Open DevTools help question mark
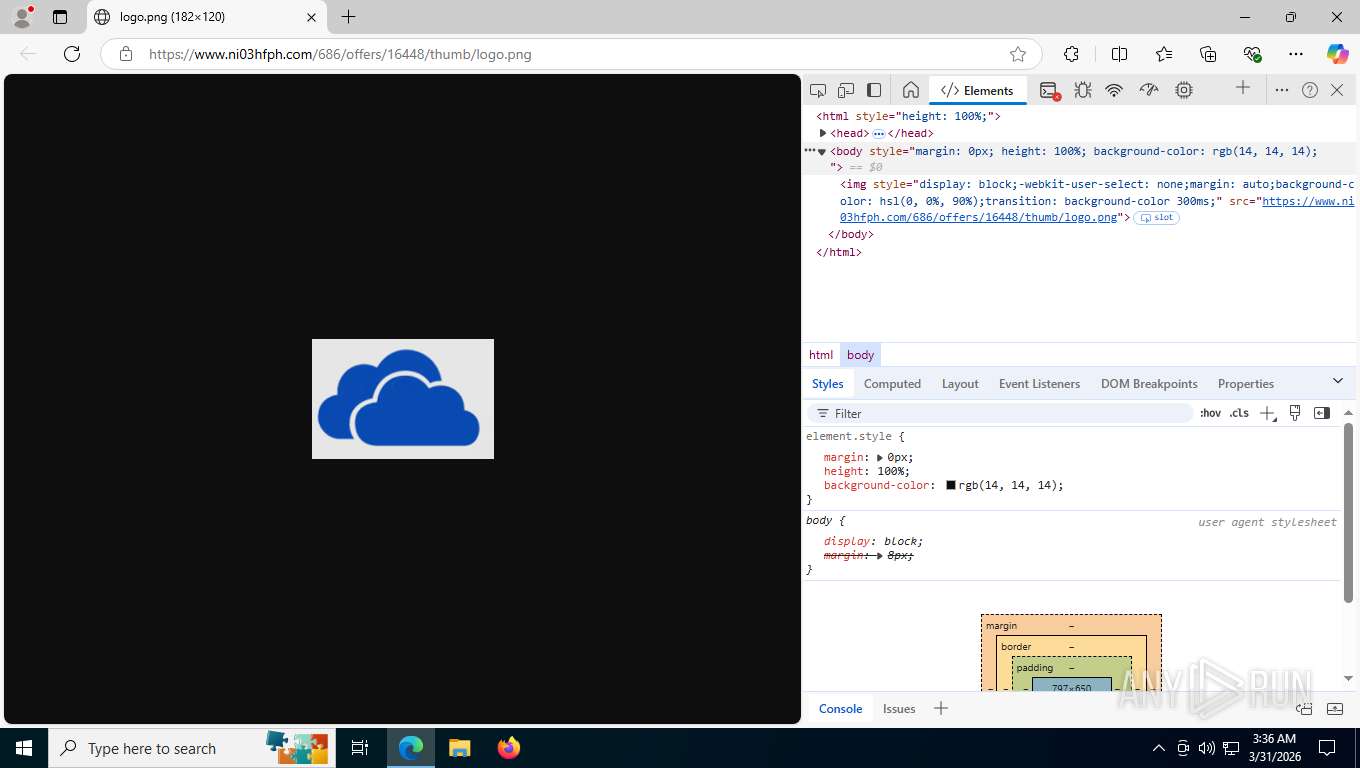Viewport: 1360px width, 768px height. tap(1310, 90)
